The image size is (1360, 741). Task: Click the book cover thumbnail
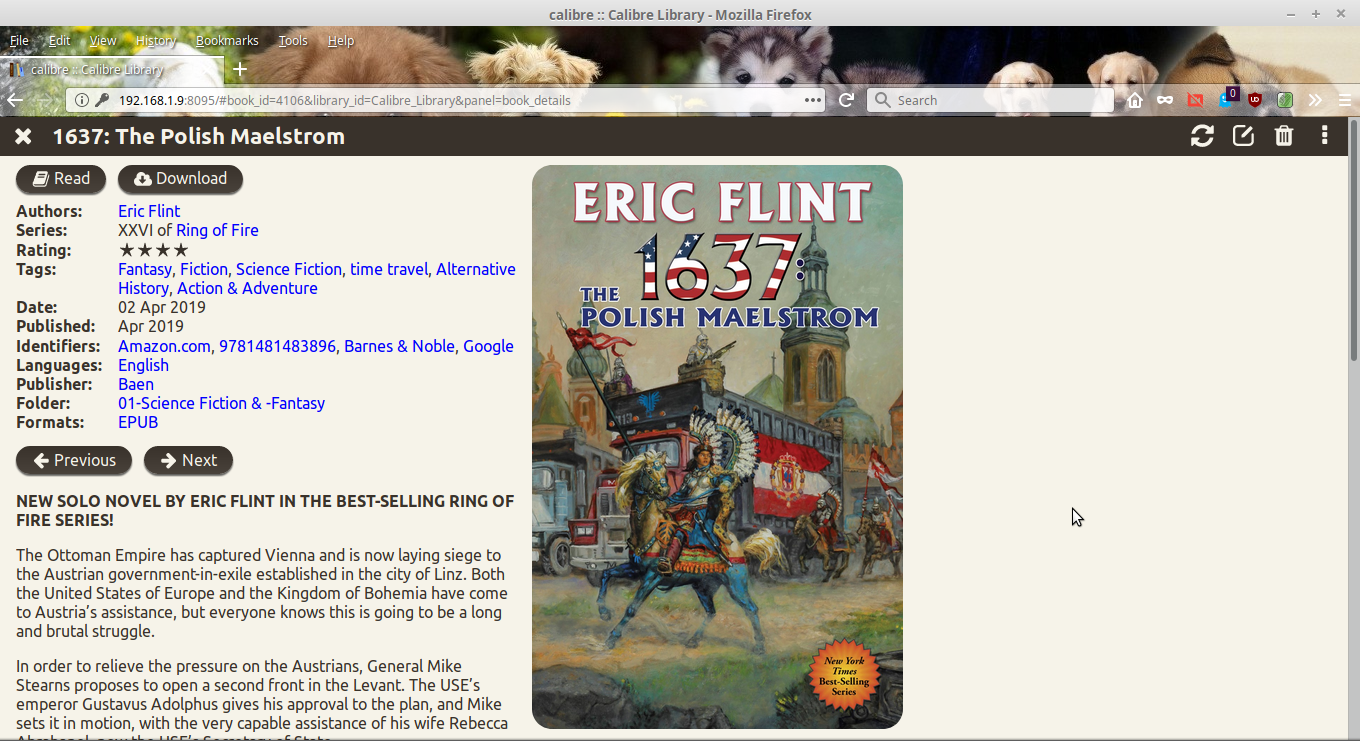pyautogui.click(x=717, y=447)
